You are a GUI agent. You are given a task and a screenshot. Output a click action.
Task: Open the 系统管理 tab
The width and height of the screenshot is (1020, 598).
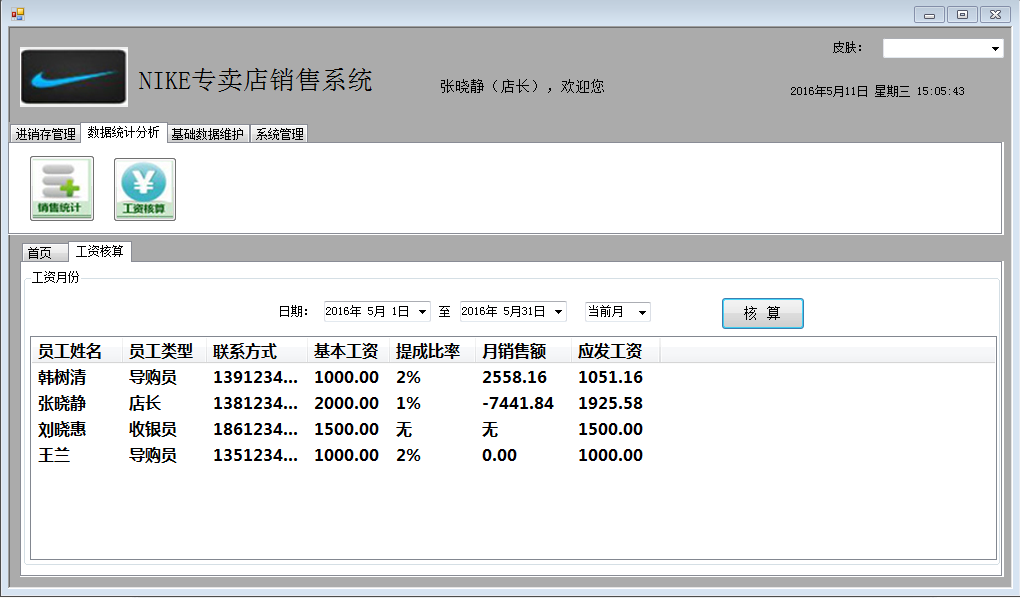[x=279, y=133]
